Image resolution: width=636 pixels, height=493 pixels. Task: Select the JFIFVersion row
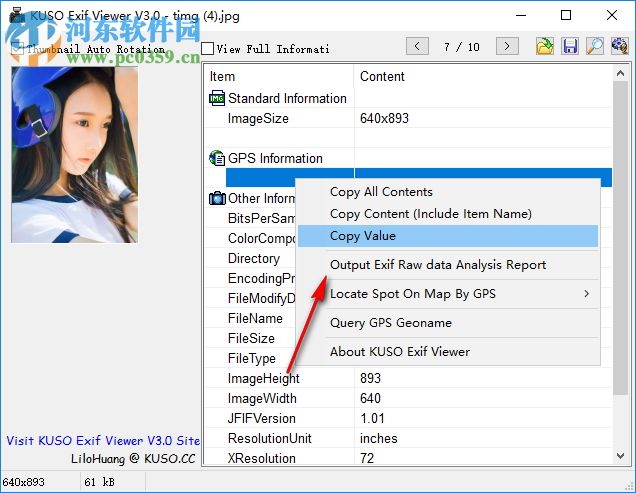(408, 418)
